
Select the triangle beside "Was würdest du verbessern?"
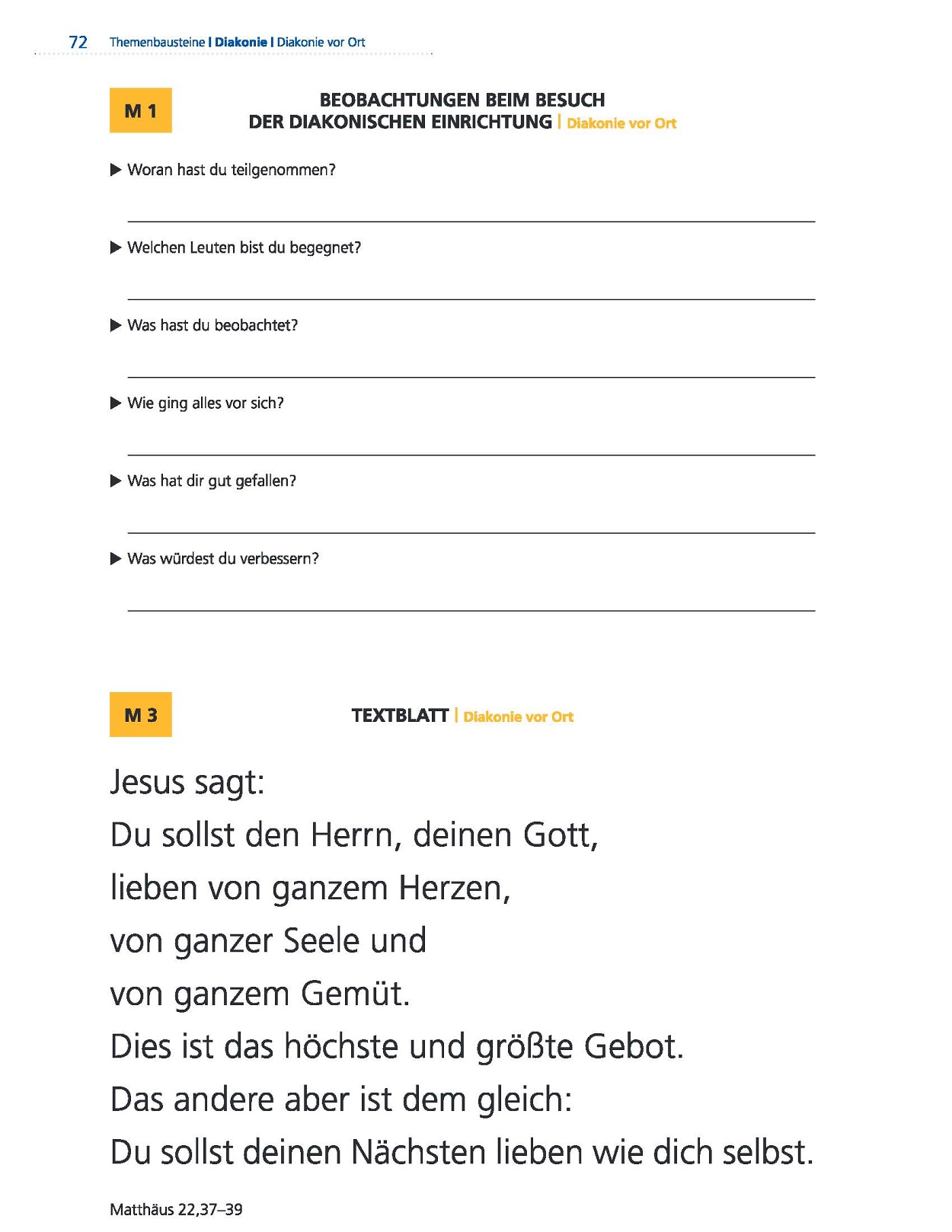[x=116, y=558]
